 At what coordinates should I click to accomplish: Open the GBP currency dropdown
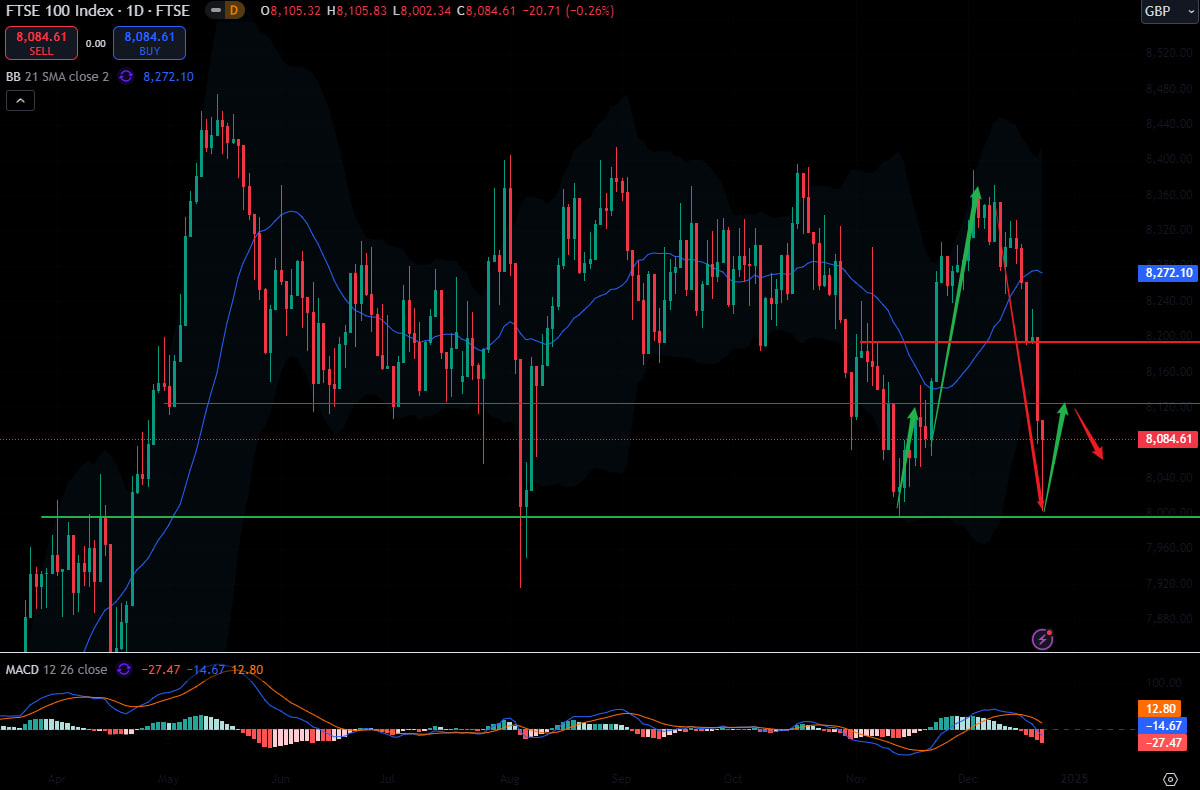pyautogui.click(x=1170, y=11)
